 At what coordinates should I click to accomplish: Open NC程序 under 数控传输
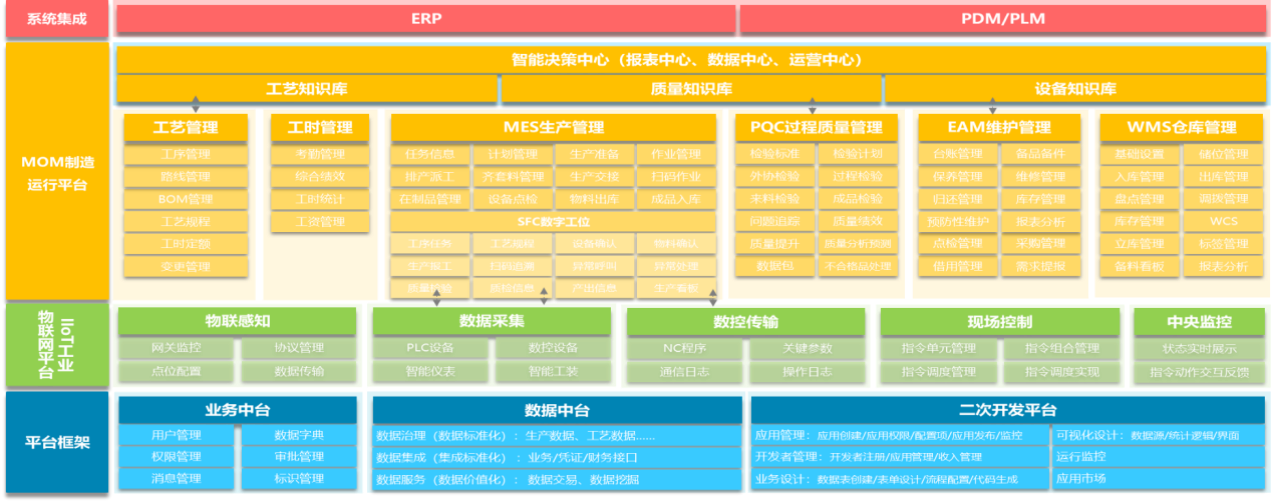pyautogui.click(x=685, y=348)
